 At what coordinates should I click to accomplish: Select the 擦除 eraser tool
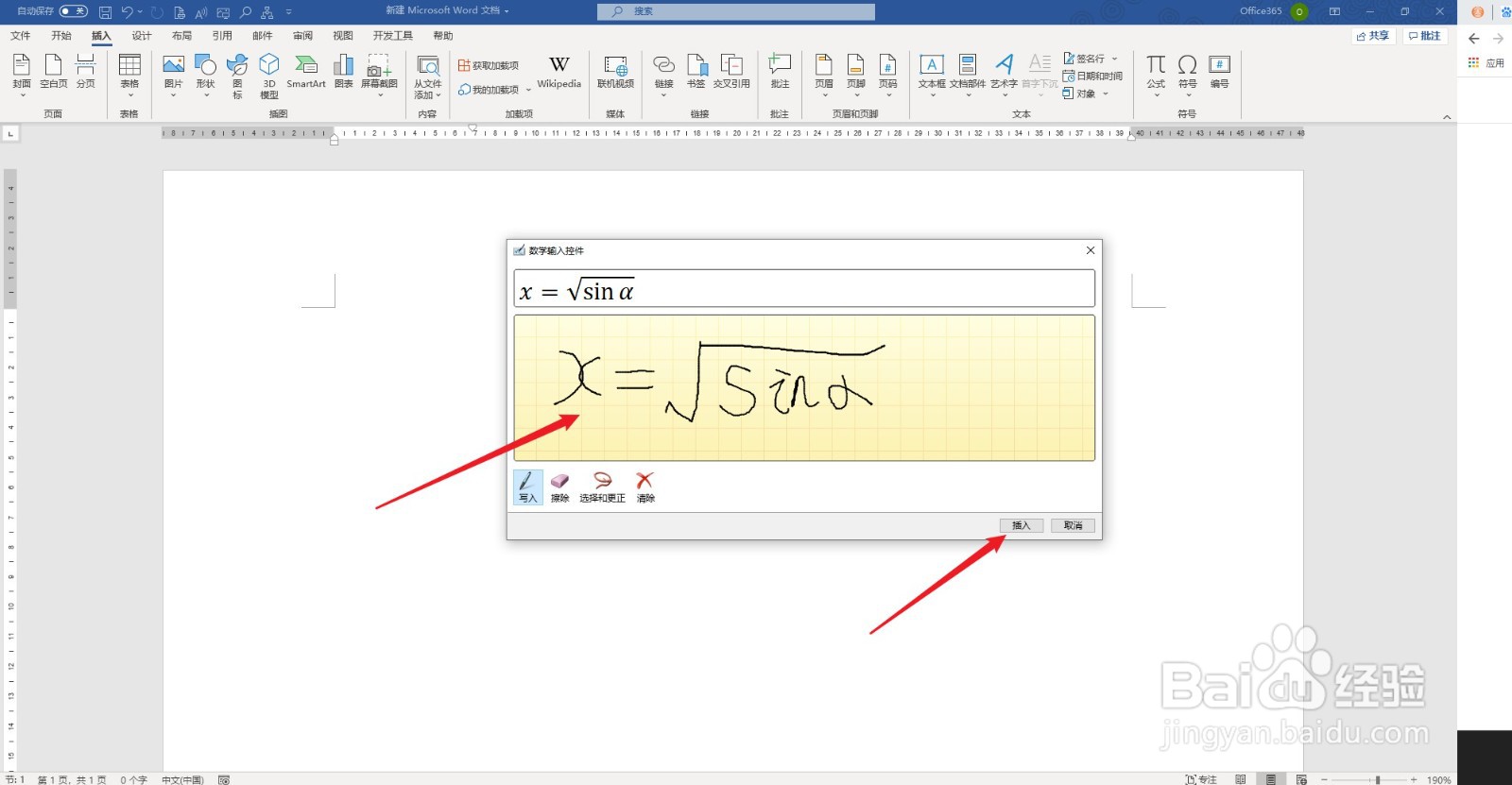pos(560,487)
